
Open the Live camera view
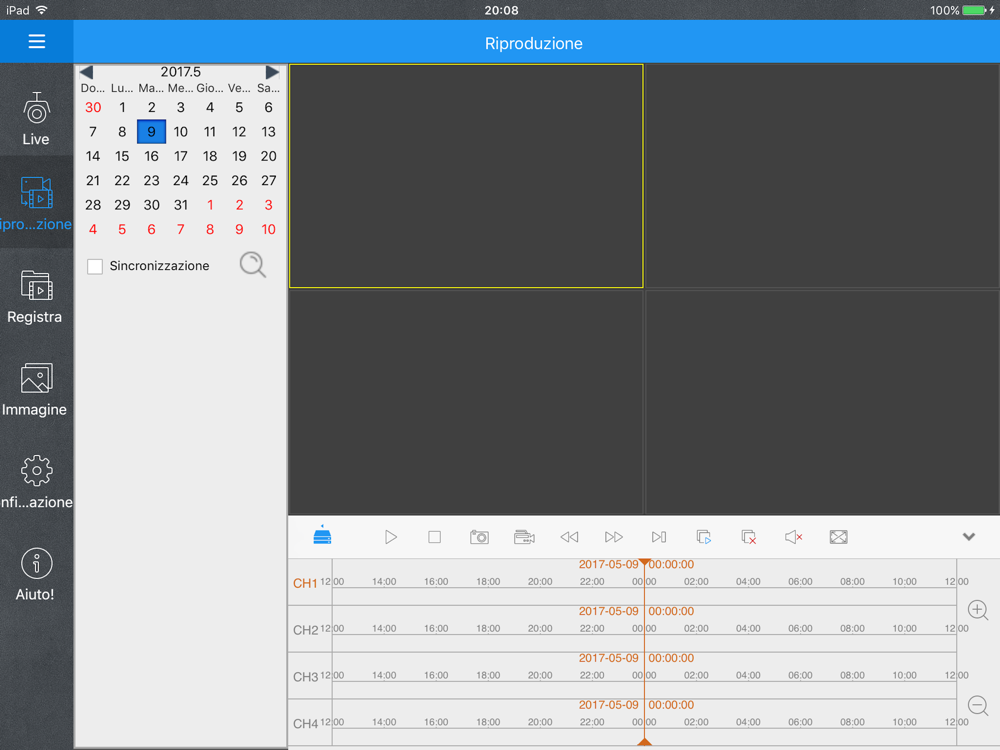tap(36, 119)
